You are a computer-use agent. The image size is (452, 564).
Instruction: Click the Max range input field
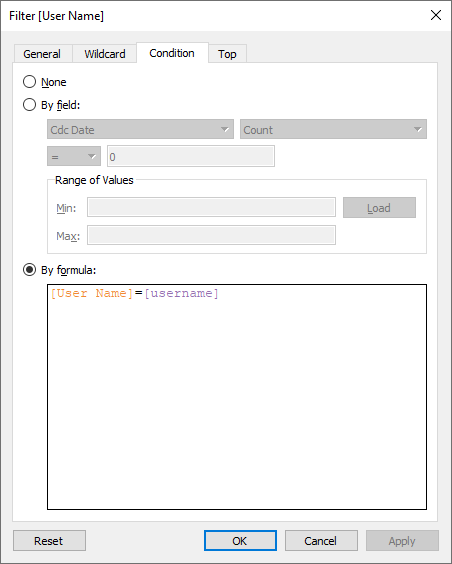coord(211,235)
